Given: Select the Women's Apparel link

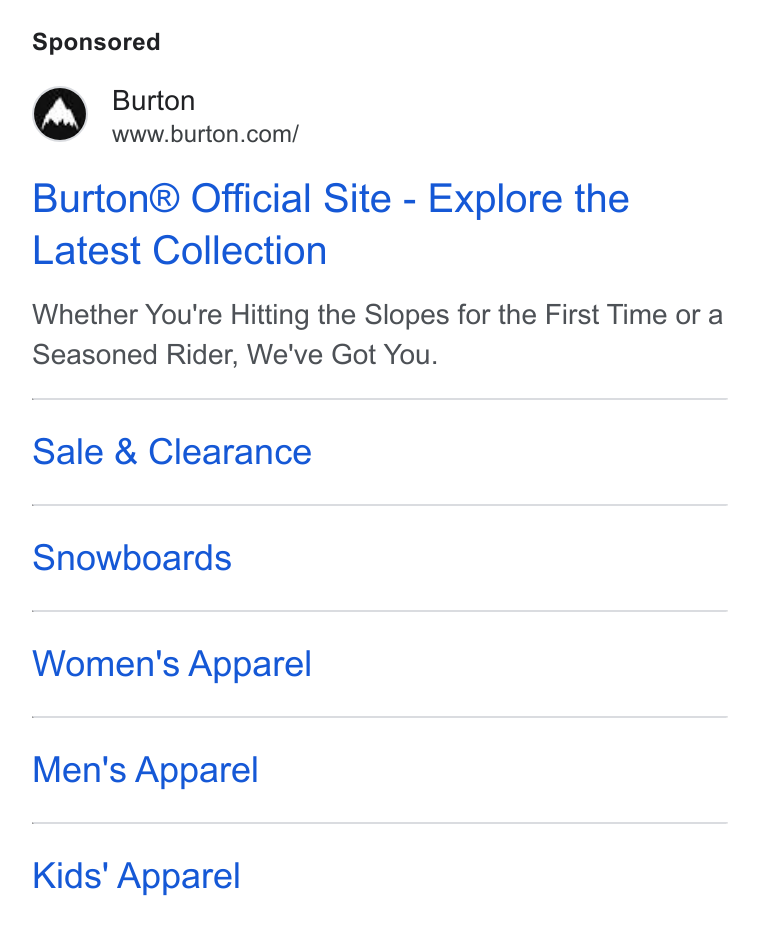Looking at the screenshot, I should tap(172, 665).
